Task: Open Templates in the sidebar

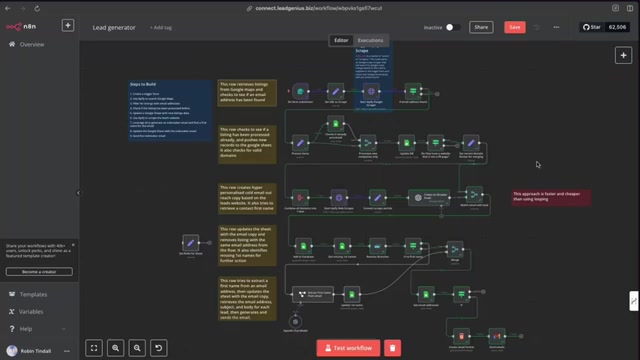Action: tap(33, 294)
